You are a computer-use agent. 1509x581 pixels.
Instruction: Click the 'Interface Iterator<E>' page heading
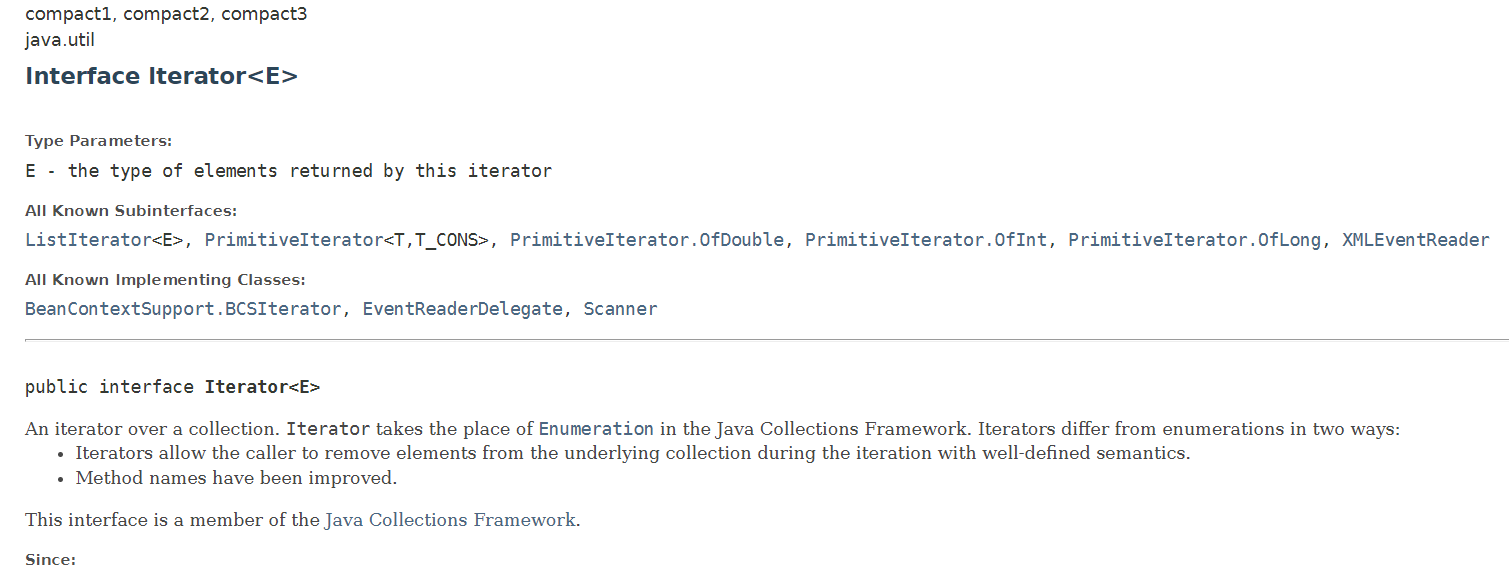[161, 76]
